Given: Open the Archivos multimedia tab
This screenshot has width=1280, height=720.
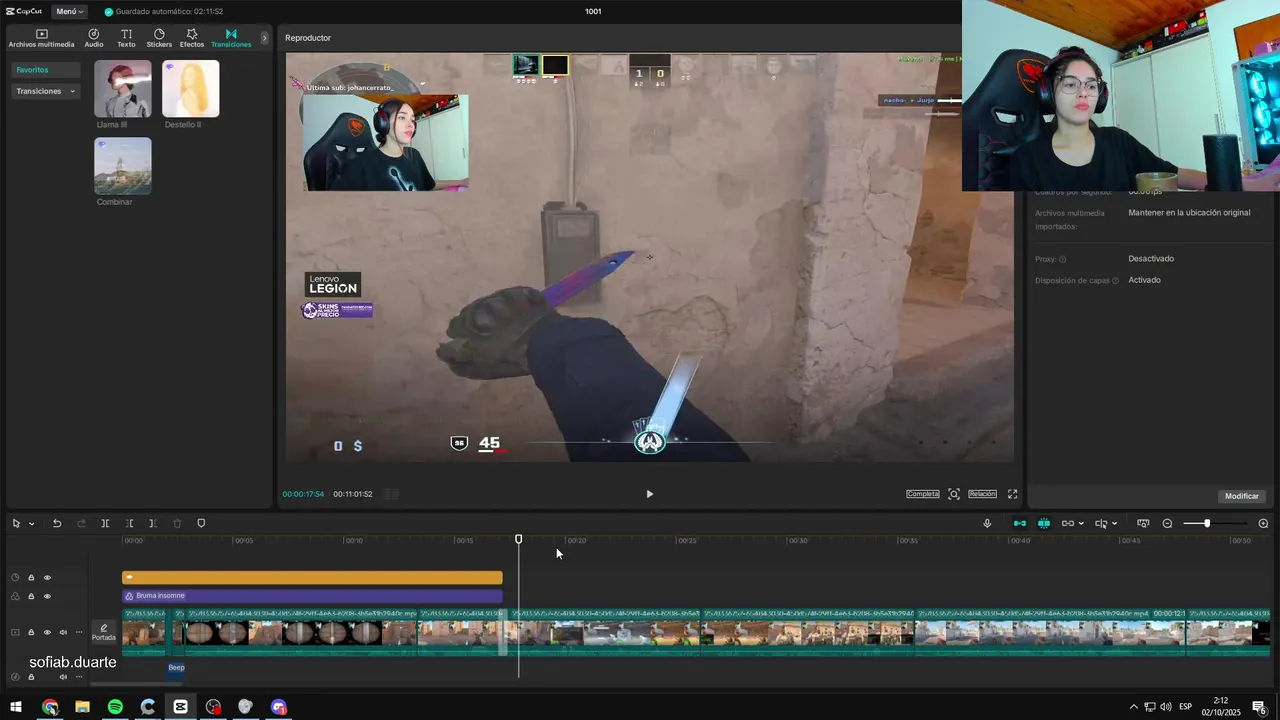Looking at the screenshot, I should tap(41, 38).
